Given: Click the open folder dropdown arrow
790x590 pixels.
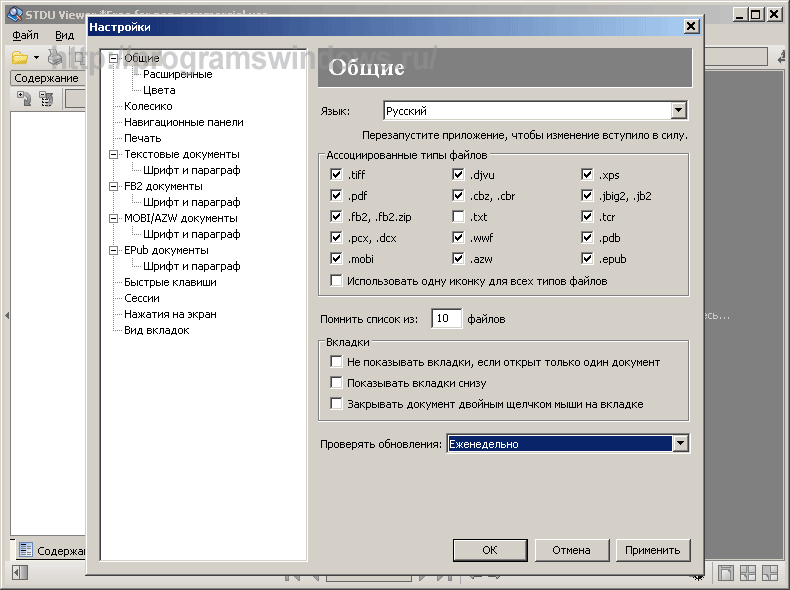Looking at the screenshot, I should click(x=36, y=58).
